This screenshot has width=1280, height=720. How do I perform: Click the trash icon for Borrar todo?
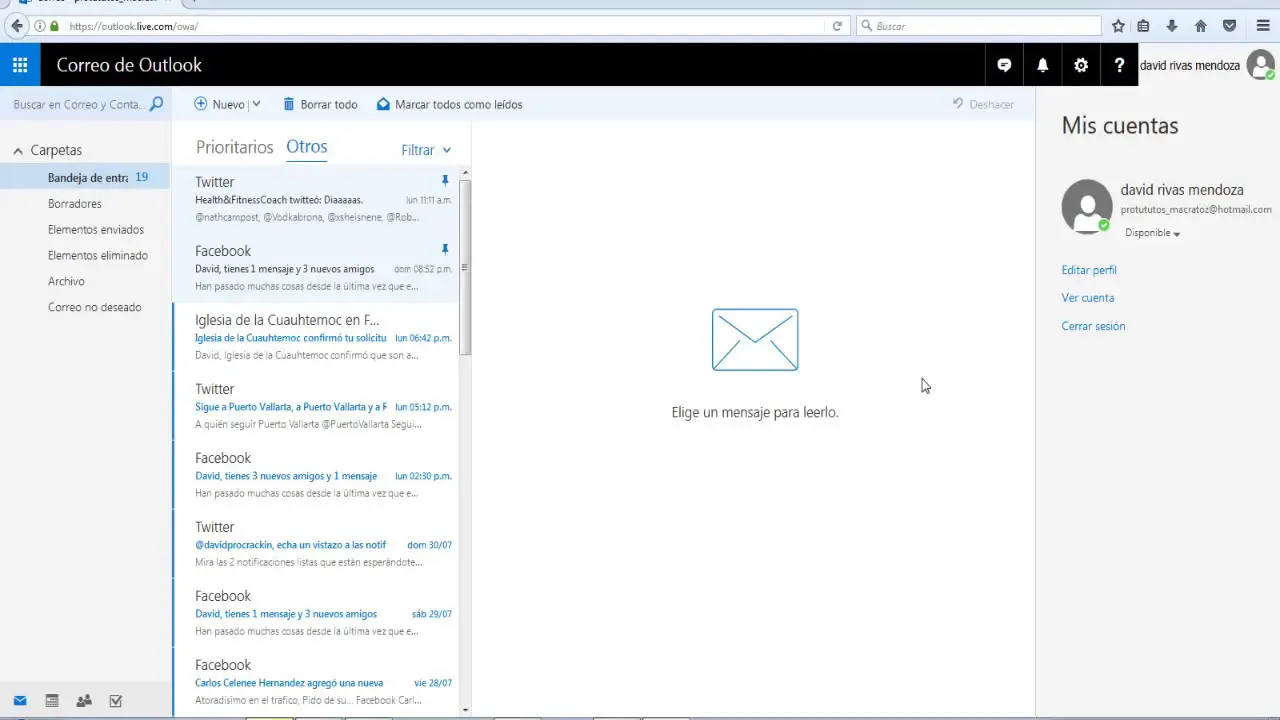(289, 104)
